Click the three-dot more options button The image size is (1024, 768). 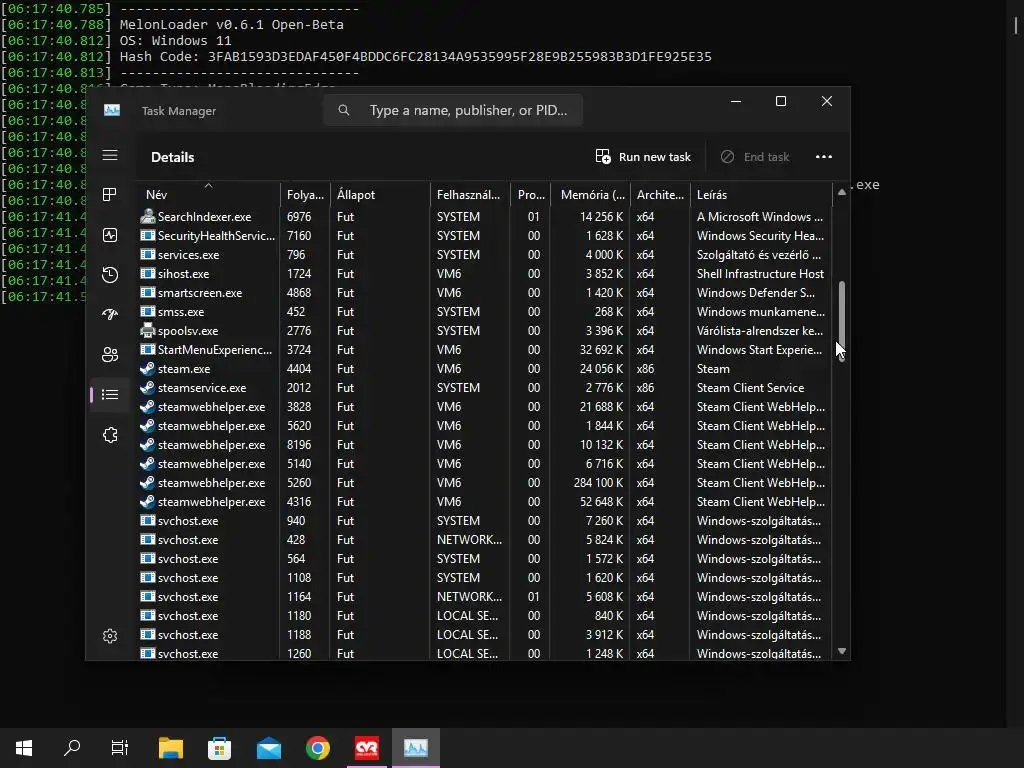824,157
